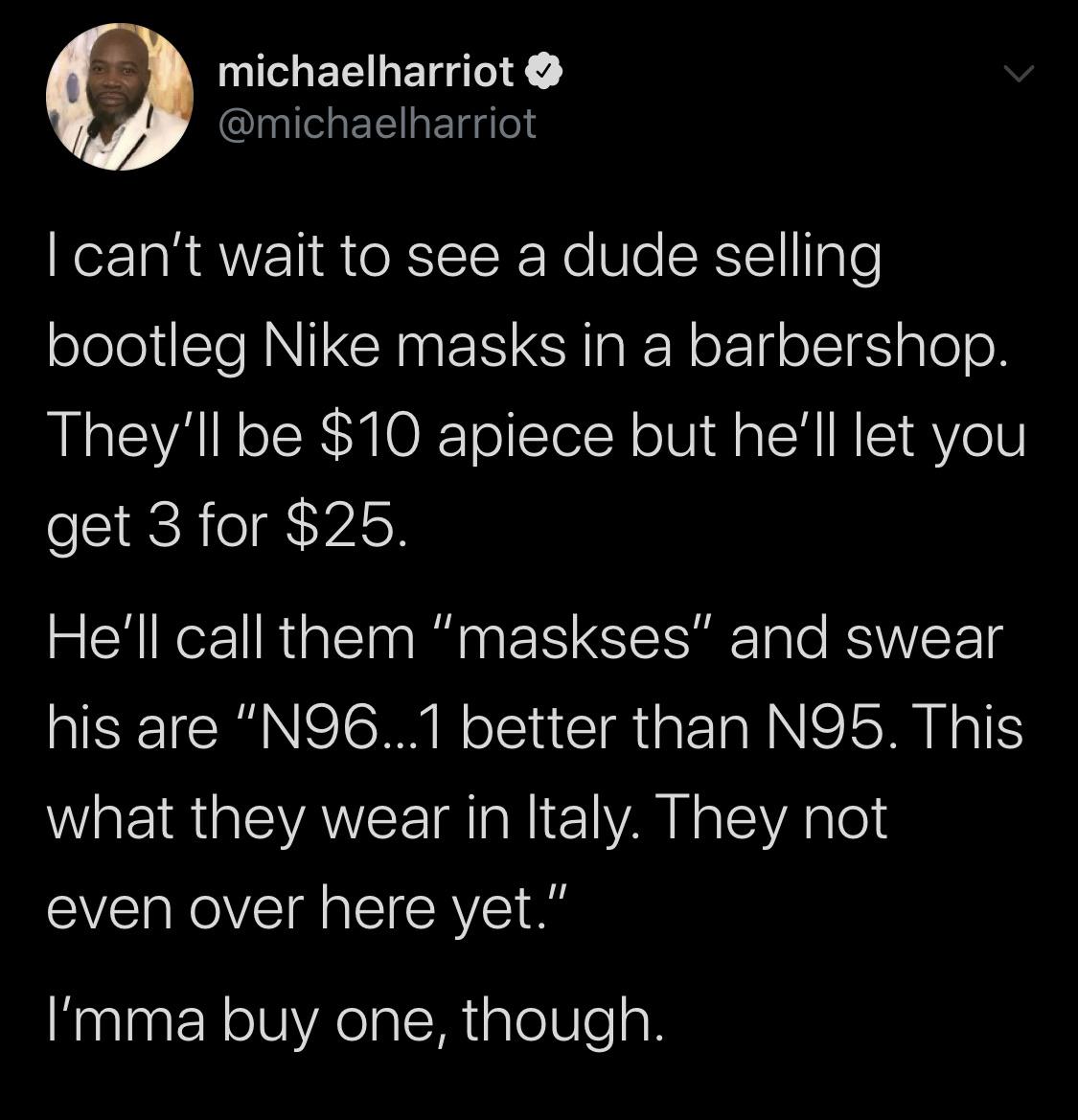Click the @michaelharriot handle
The width and height of the screenshot is (1078, 1120).
tap(377, 123)
